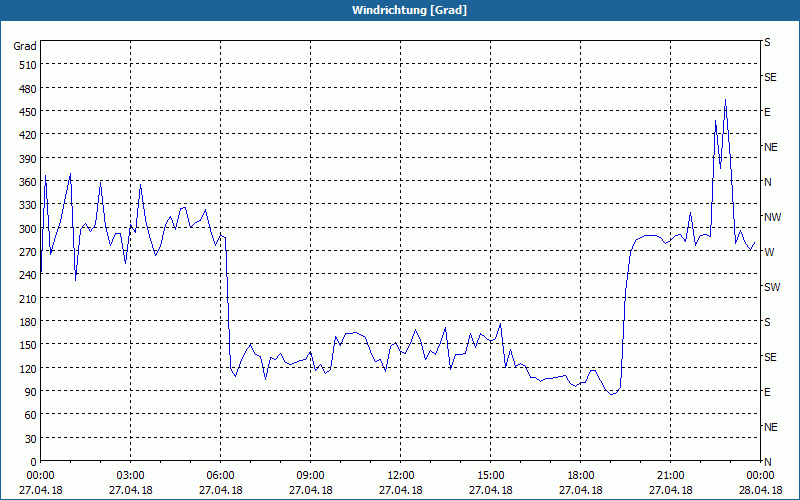Select the 390 value on the y-axis
This screenshot has height=500, width=800.
(28, 159)
